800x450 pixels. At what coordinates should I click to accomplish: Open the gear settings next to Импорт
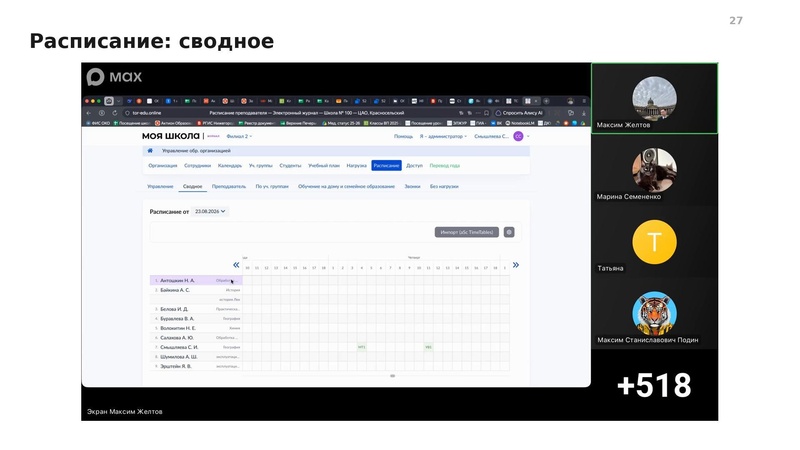(509, 232)
